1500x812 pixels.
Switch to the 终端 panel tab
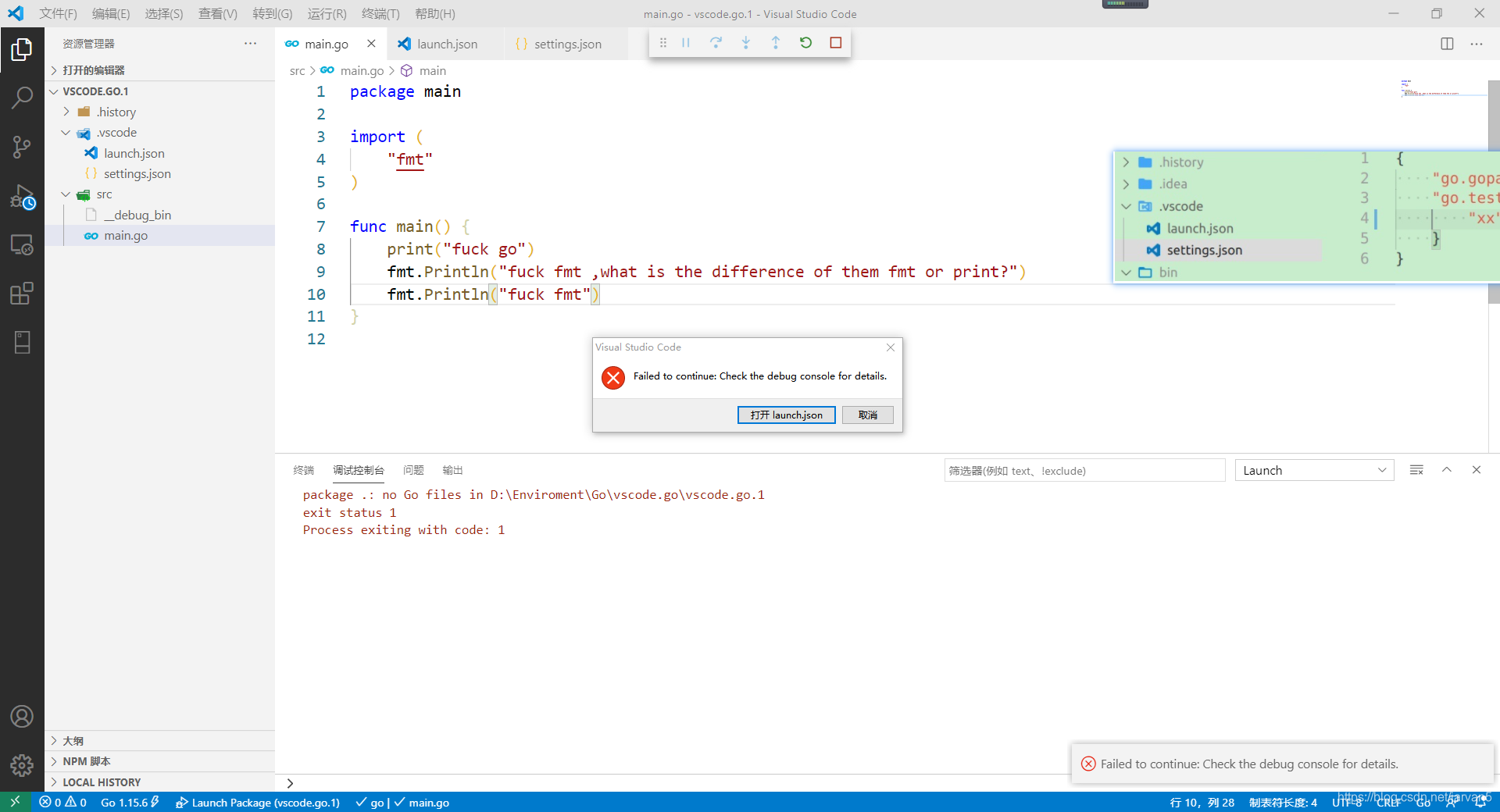pos(304,470)
